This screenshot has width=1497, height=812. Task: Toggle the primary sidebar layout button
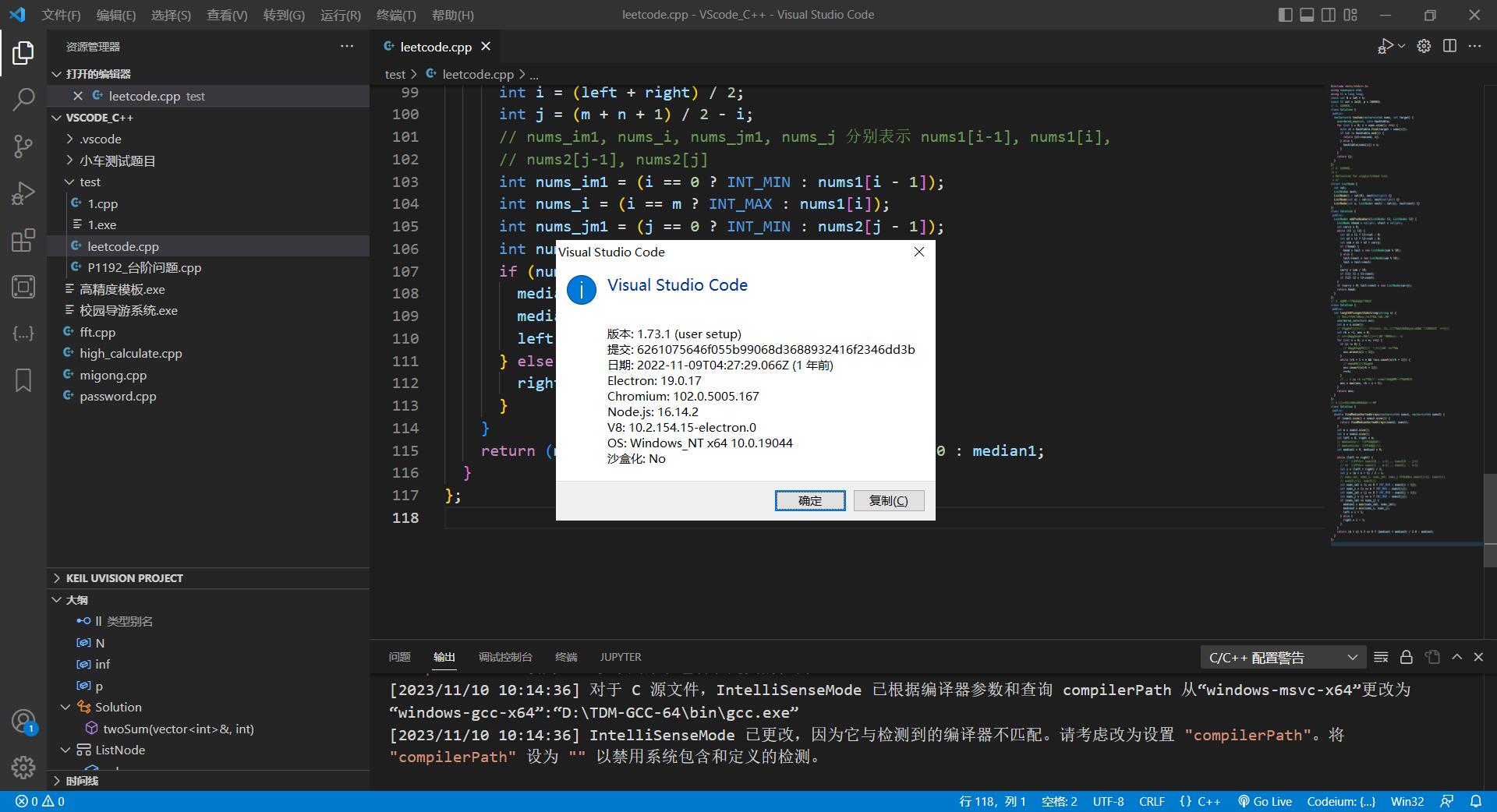point(1285,15)
